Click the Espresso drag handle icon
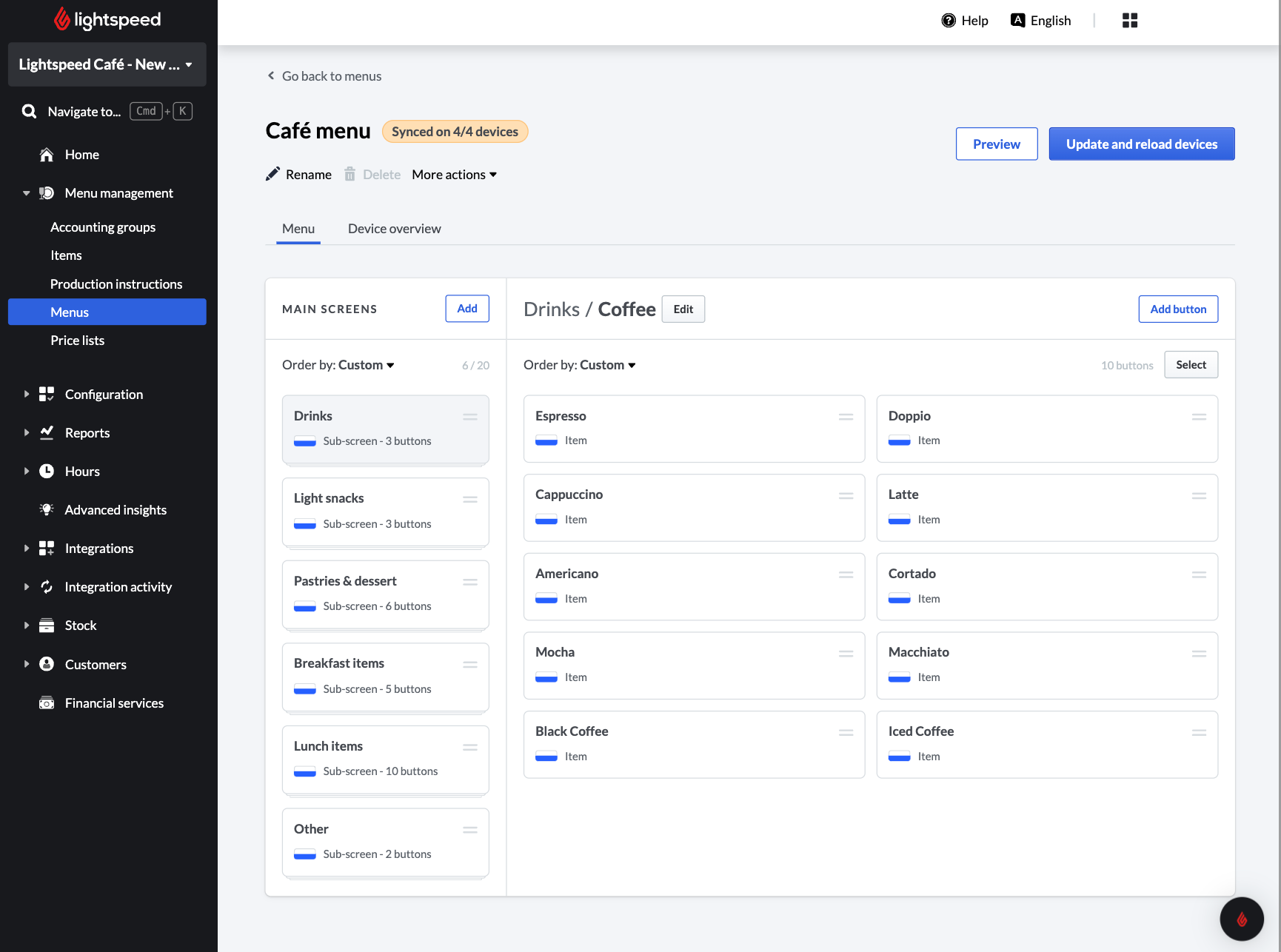 pos(846,417)
